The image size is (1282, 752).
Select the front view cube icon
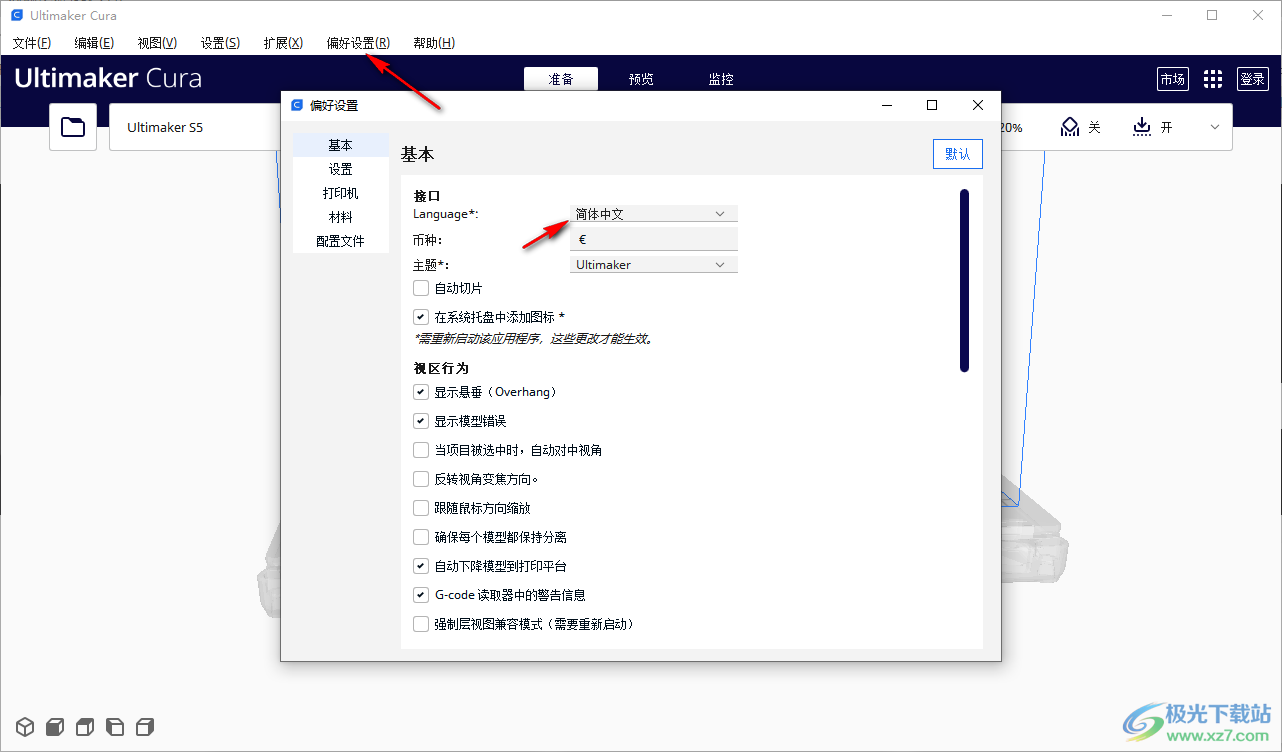coord(55,726)
